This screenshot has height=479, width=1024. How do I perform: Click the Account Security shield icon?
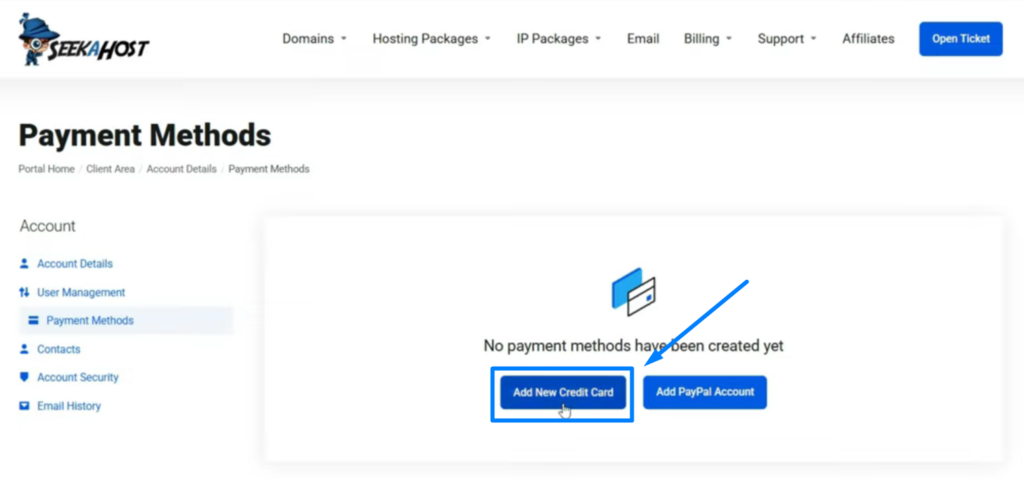(24, 377)
